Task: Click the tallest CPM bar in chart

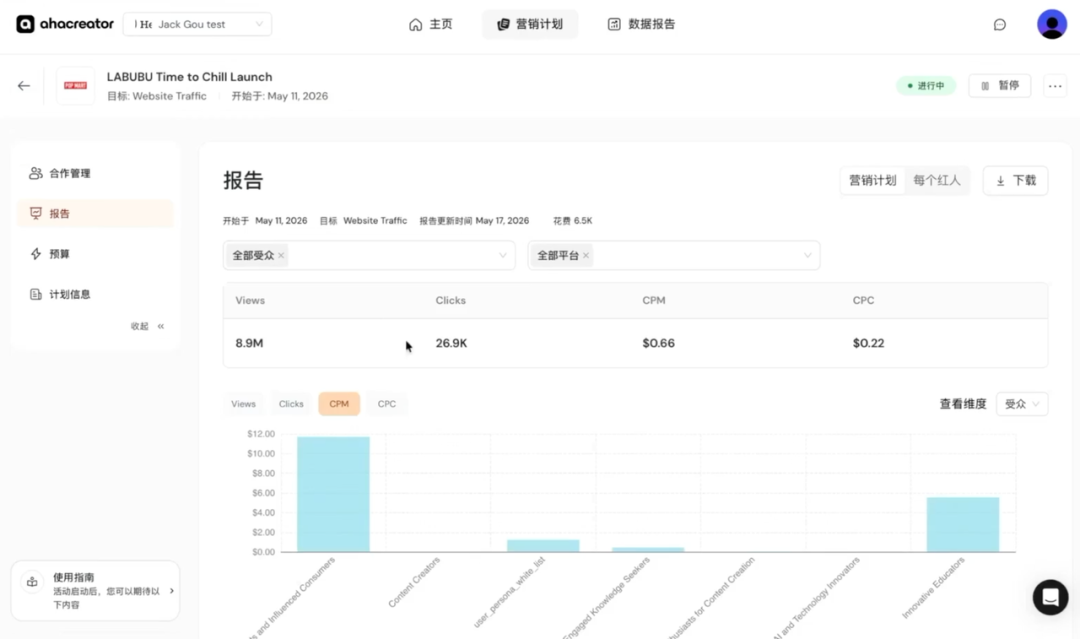Action: [x=333, y=494]
